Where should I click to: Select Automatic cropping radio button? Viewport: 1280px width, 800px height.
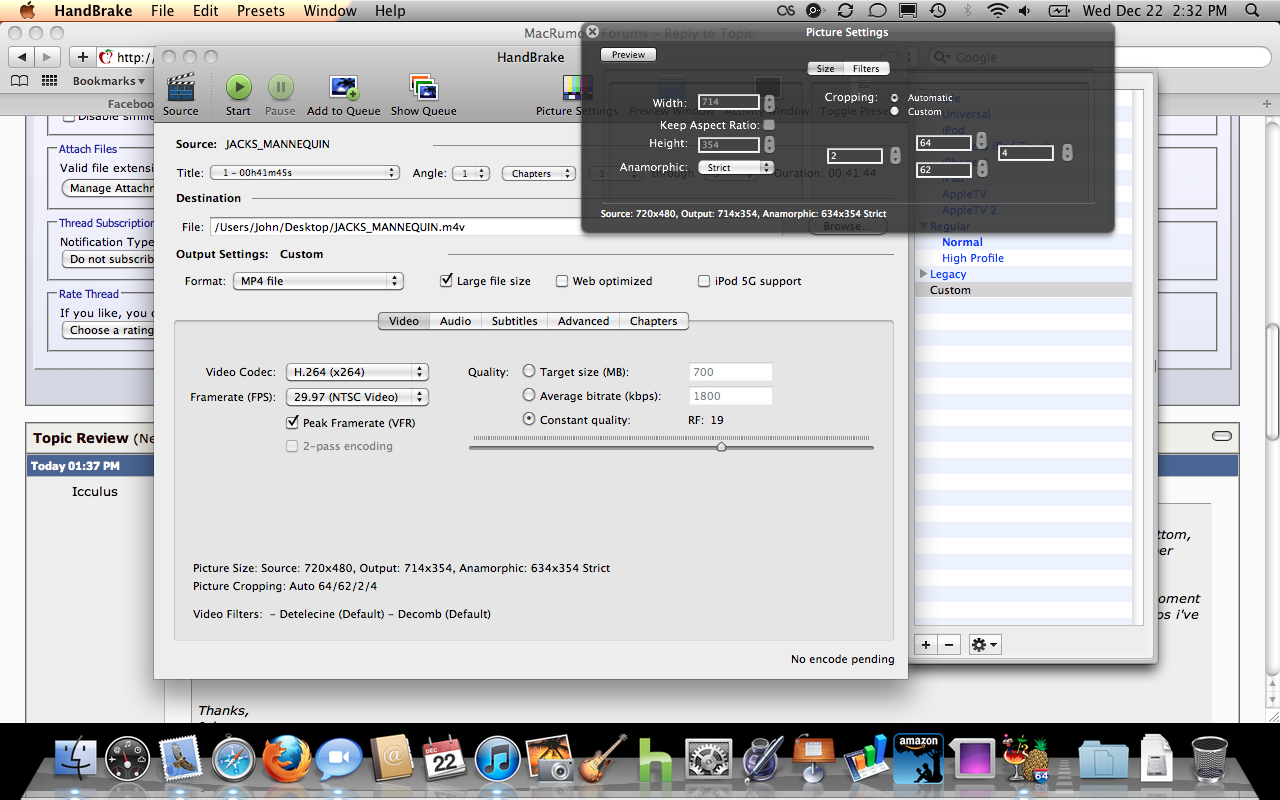point(894,97)
